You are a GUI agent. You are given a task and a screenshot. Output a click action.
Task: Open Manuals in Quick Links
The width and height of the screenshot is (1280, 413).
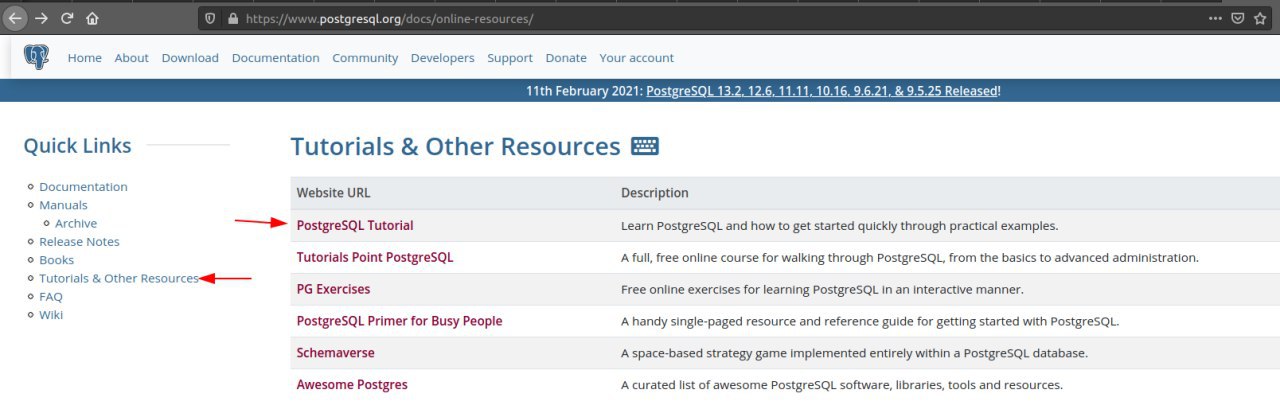click(x=63, y=205)
